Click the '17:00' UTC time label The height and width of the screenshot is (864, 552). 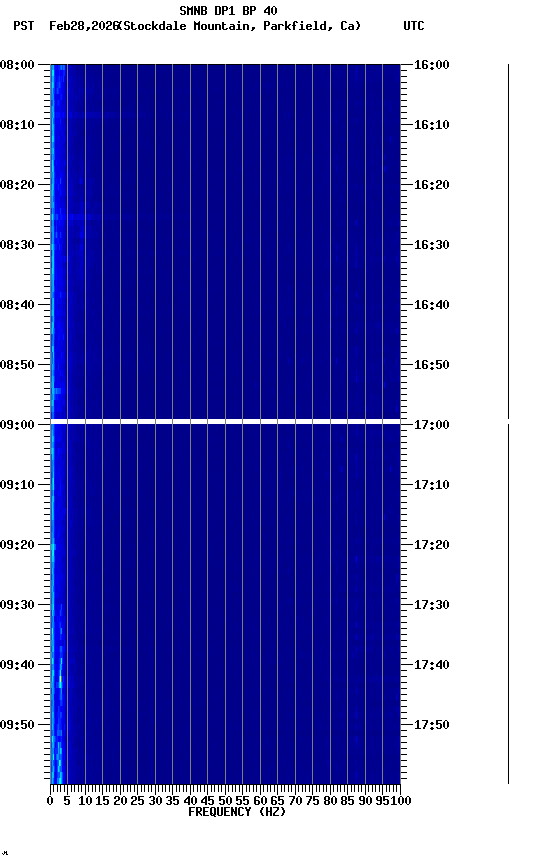pos(432,425)
